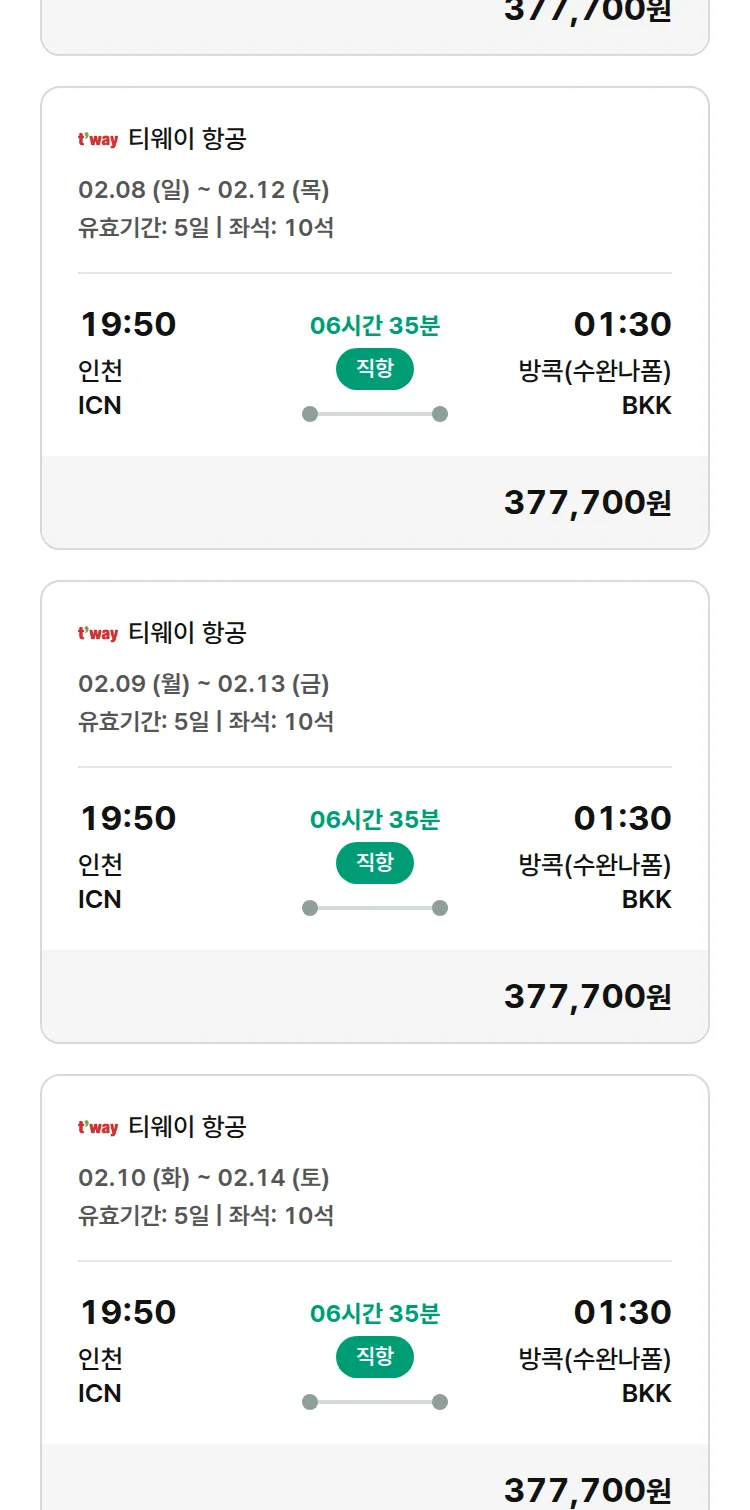Select 377,700원 price on 02.09 flight
750x1510 pixels.
[x=587, y=996]
